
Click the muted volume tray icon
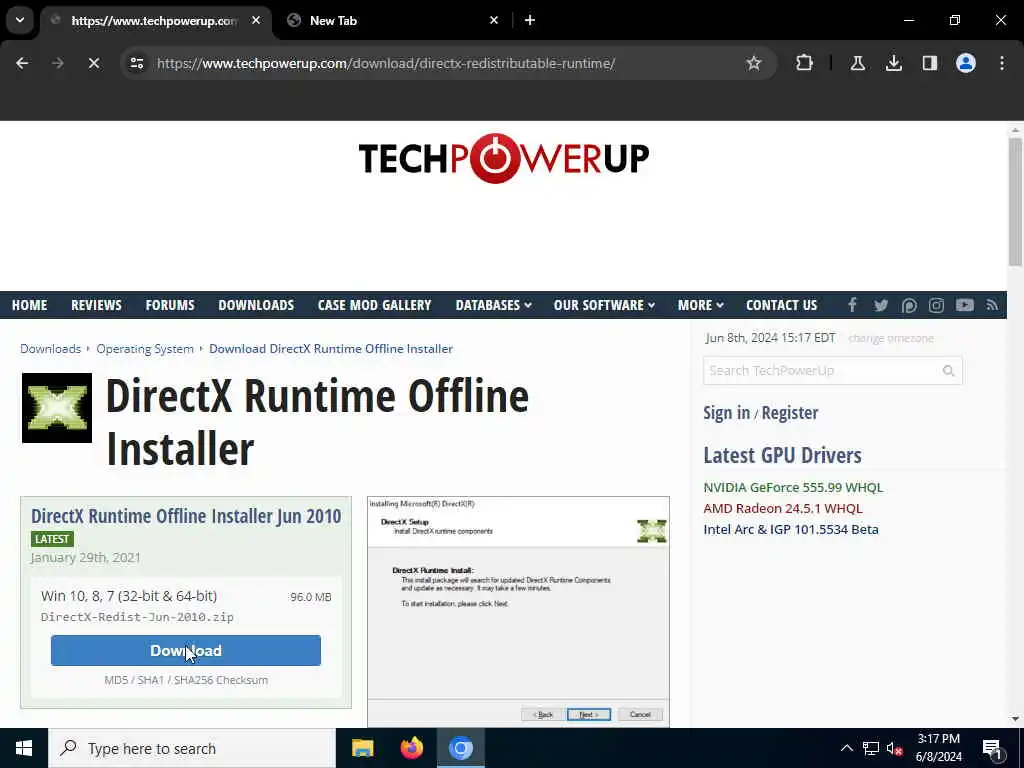pos(894,748)
